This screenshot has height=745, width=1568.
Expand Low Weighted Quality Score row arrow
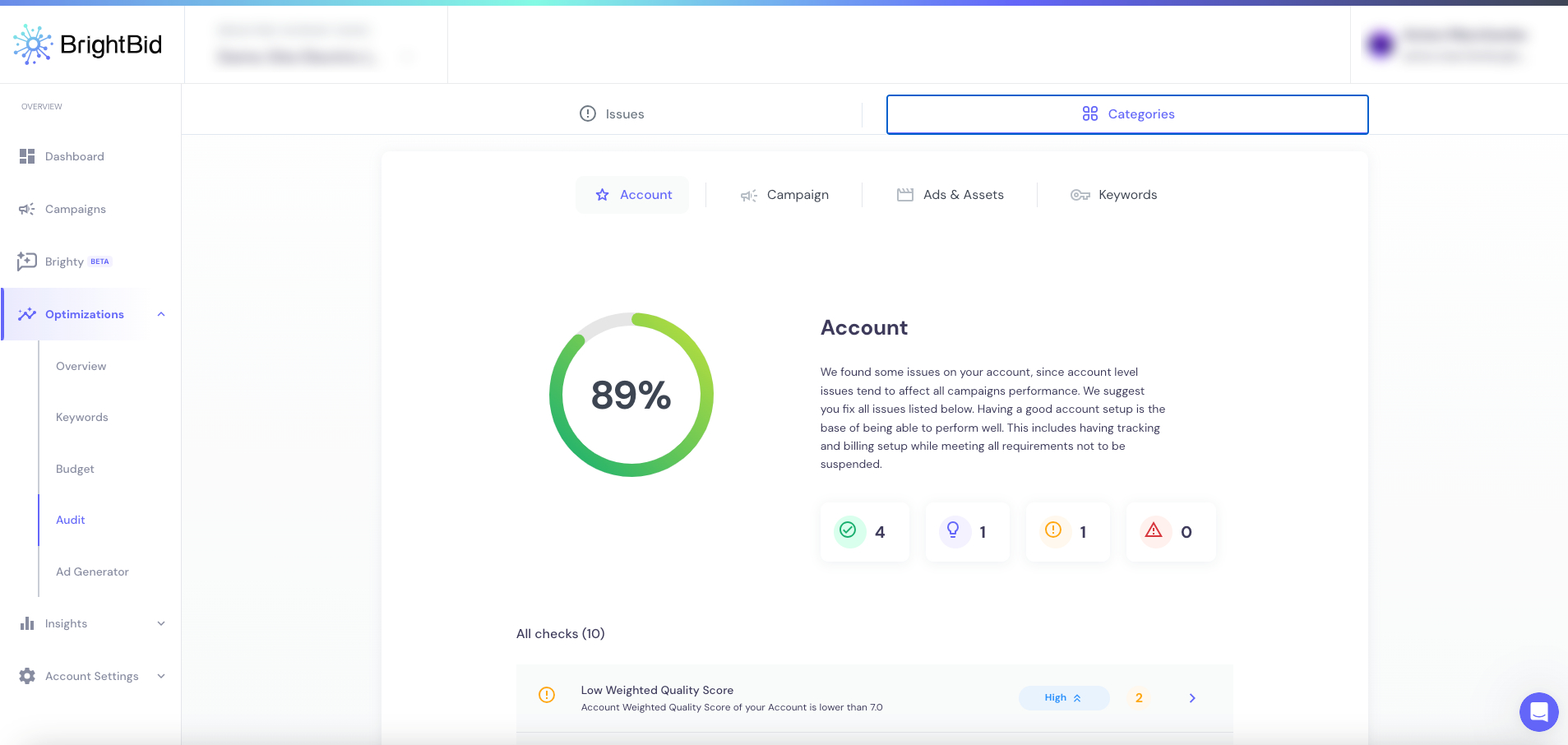(x=1192, y=698)
